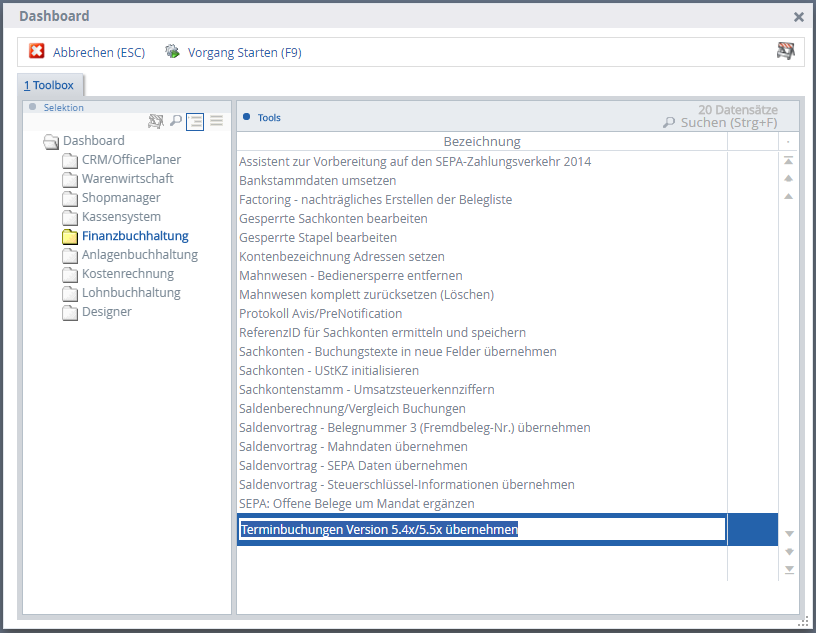Image resolution: width=816 pixels, height=633 pixels.
Task: Click the layout settings icon in Selektion
Action: 156,121
